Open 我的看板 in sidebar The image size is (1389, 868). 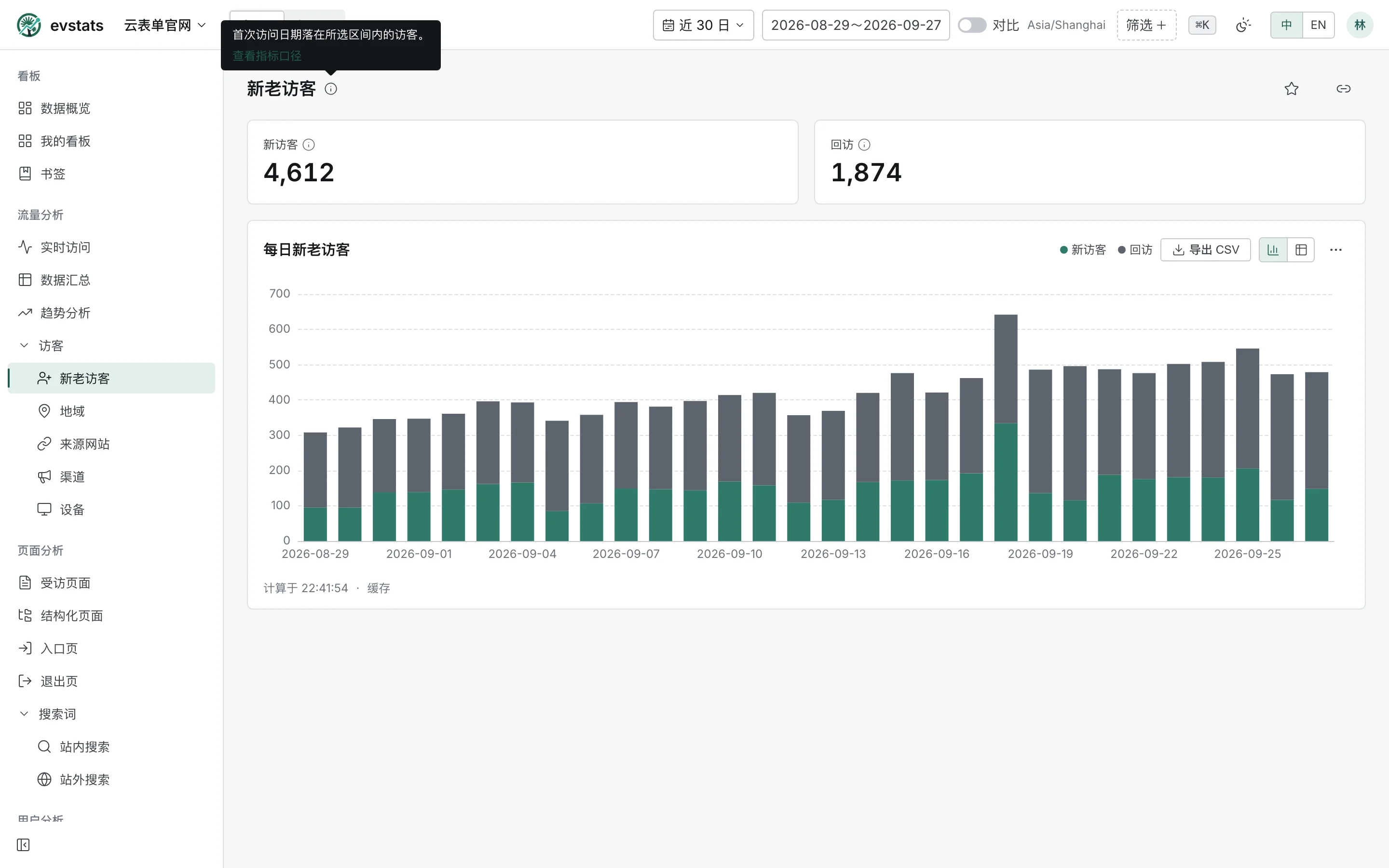[111, 141]
